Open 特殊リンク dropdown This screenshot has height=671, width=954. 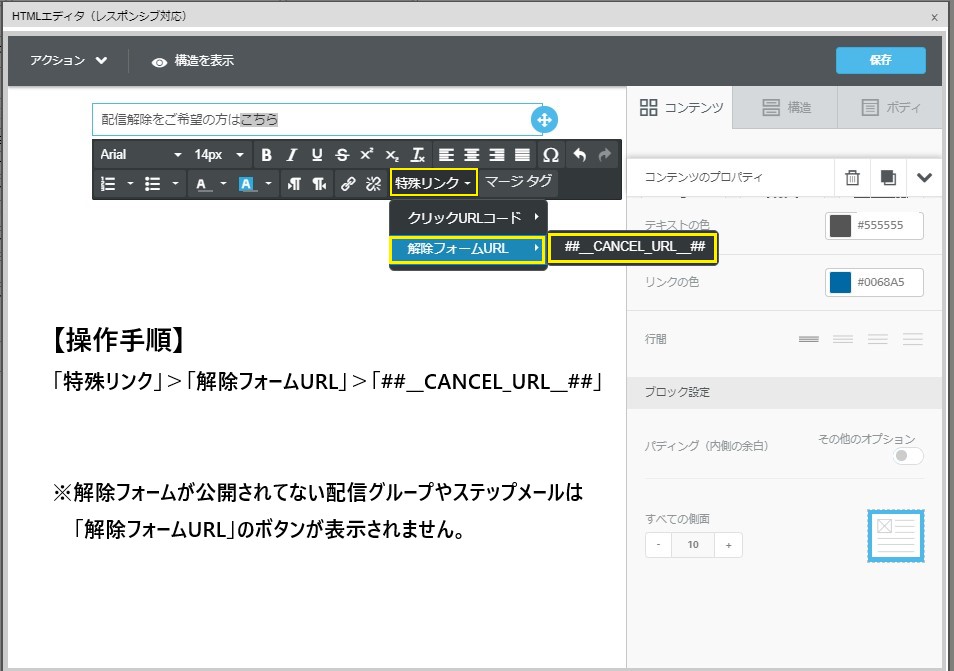coord(433,183)
